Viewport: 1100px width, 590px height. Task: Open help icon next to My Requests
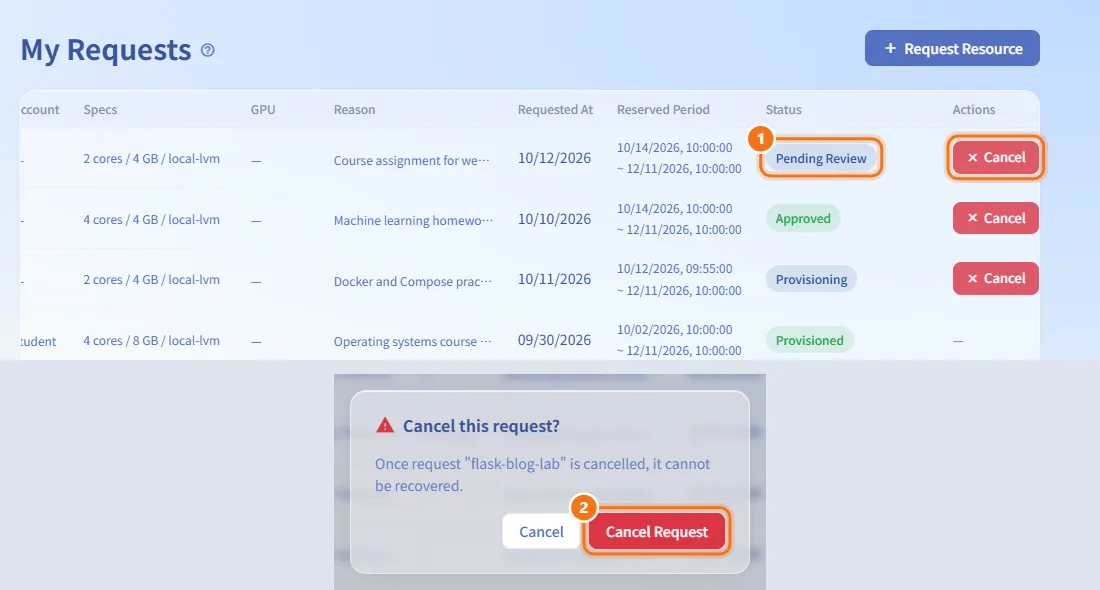pyautogui.click(x=208, y=50)
